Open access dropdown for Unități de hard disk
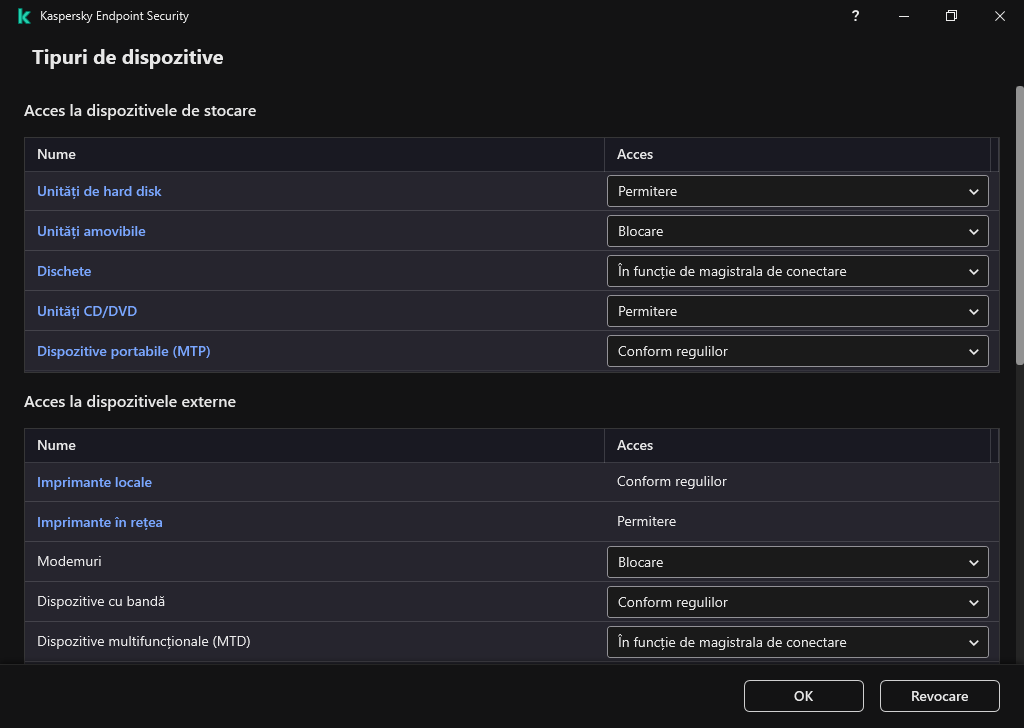This screenshot has height=728, width=1024. 797,191
